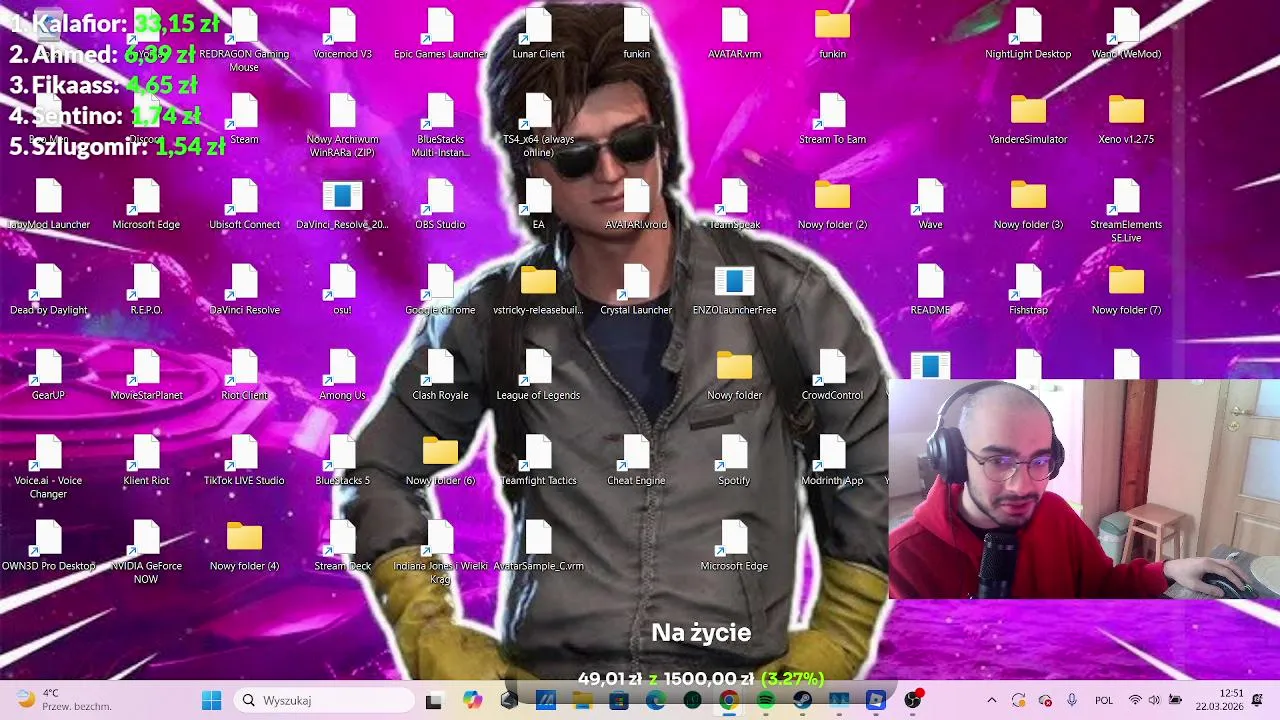Select the OBS Studio desktop icon
The image size is (1280, 720).
tap(440, 205)
